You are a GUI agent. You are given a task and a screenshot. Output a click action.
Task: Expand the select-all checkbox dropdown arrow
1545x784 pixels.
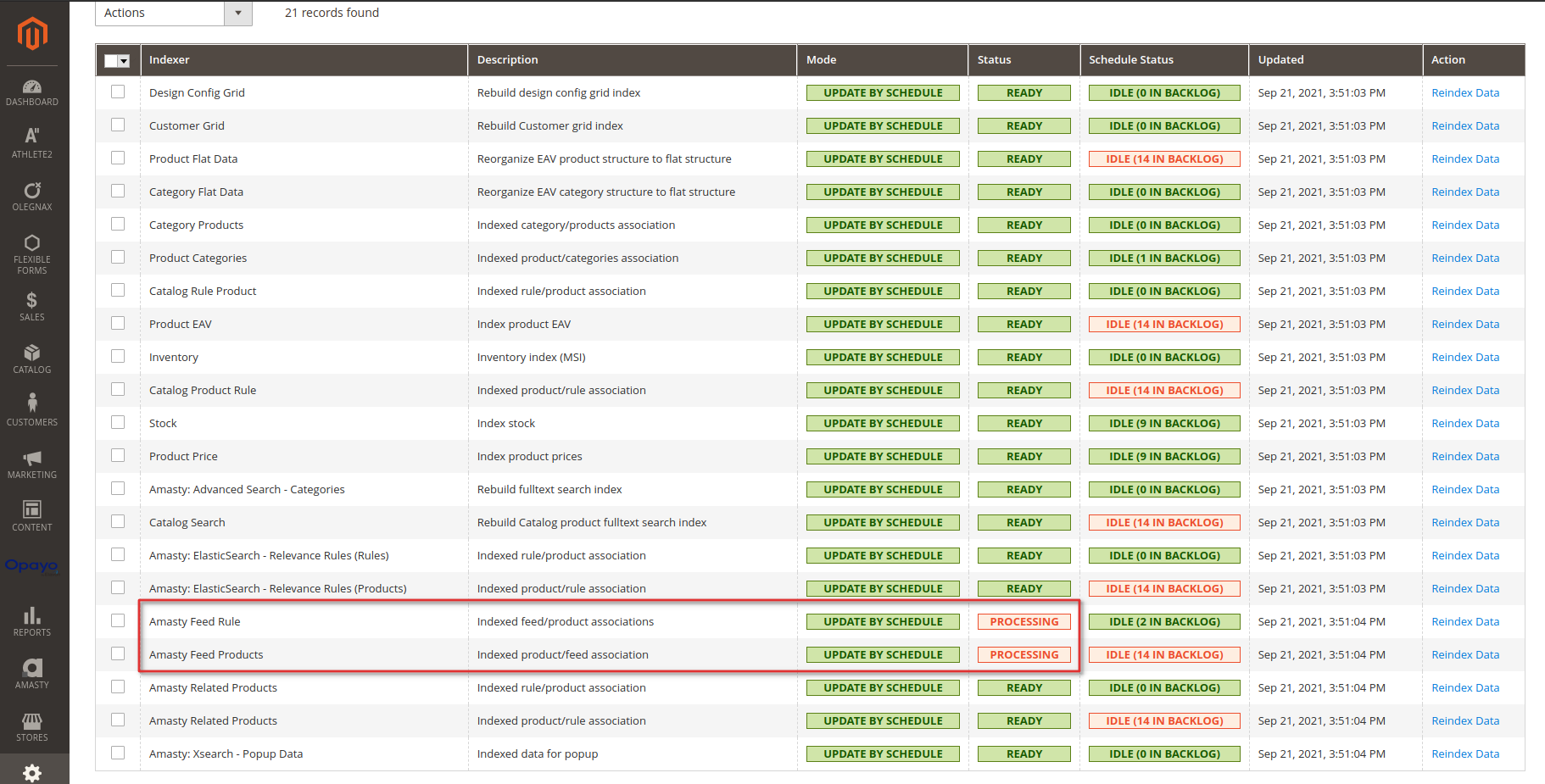[124, 61]
